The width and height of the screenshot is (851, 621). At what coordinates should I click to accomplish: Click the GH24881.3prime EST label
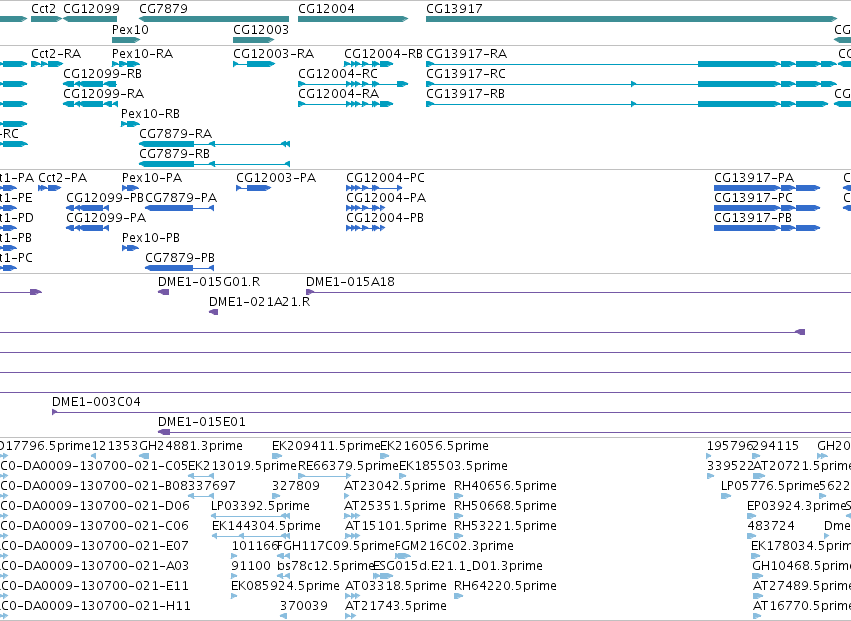point(191,446)
